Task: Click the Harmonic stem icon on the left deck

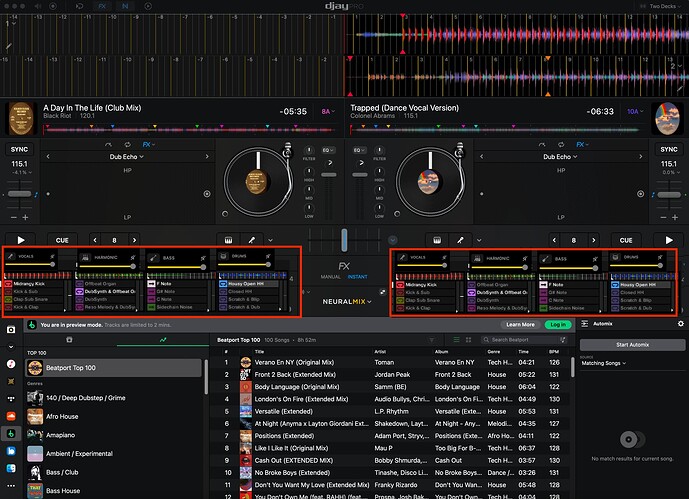Action: pos(85,257)
